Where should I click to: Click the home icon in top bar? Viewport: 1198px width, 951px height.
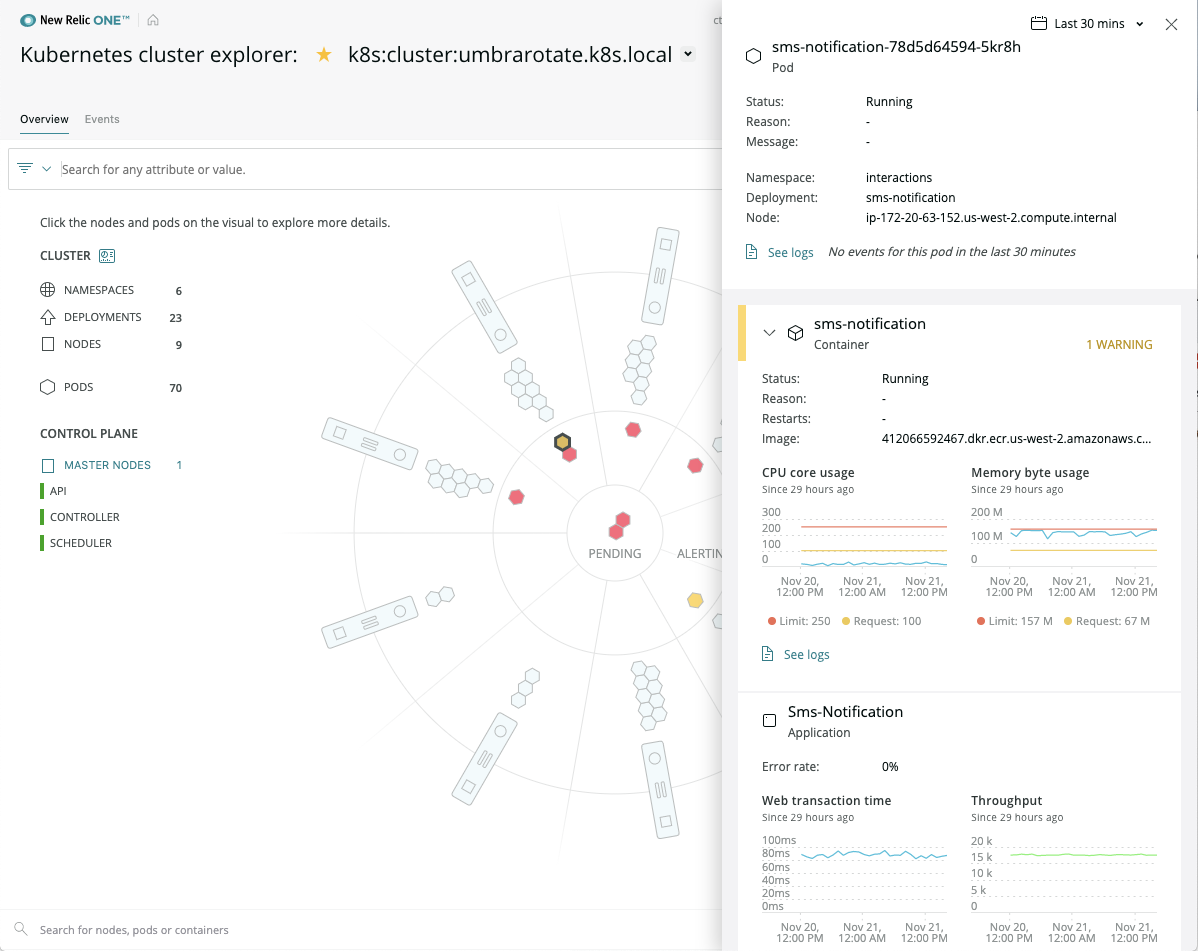coord(153,20)
